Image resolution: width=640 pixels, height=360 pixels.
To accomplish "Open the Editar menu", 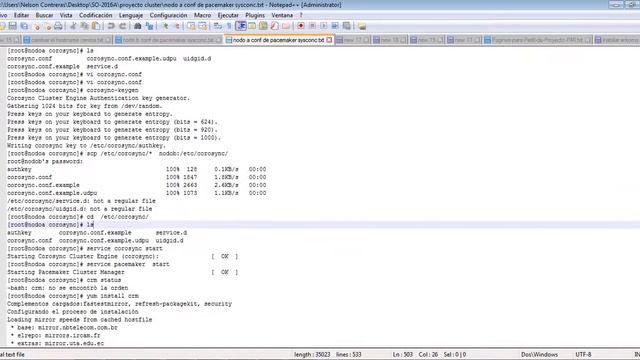I will pyautogui.click(x=21, y=15).
